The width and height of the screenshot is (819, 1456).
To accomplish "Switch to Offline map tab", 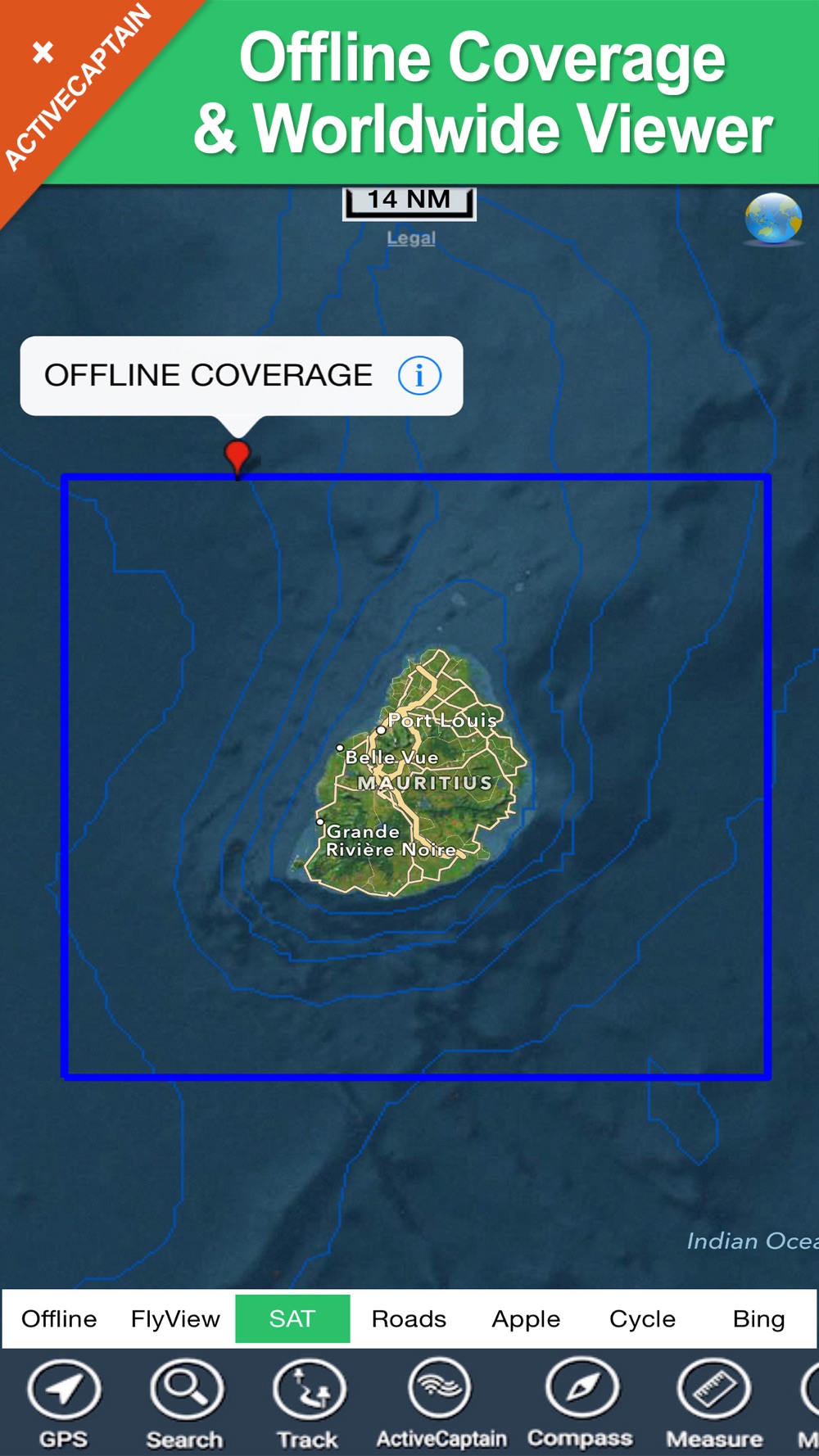I will (x=59, y=1318).
